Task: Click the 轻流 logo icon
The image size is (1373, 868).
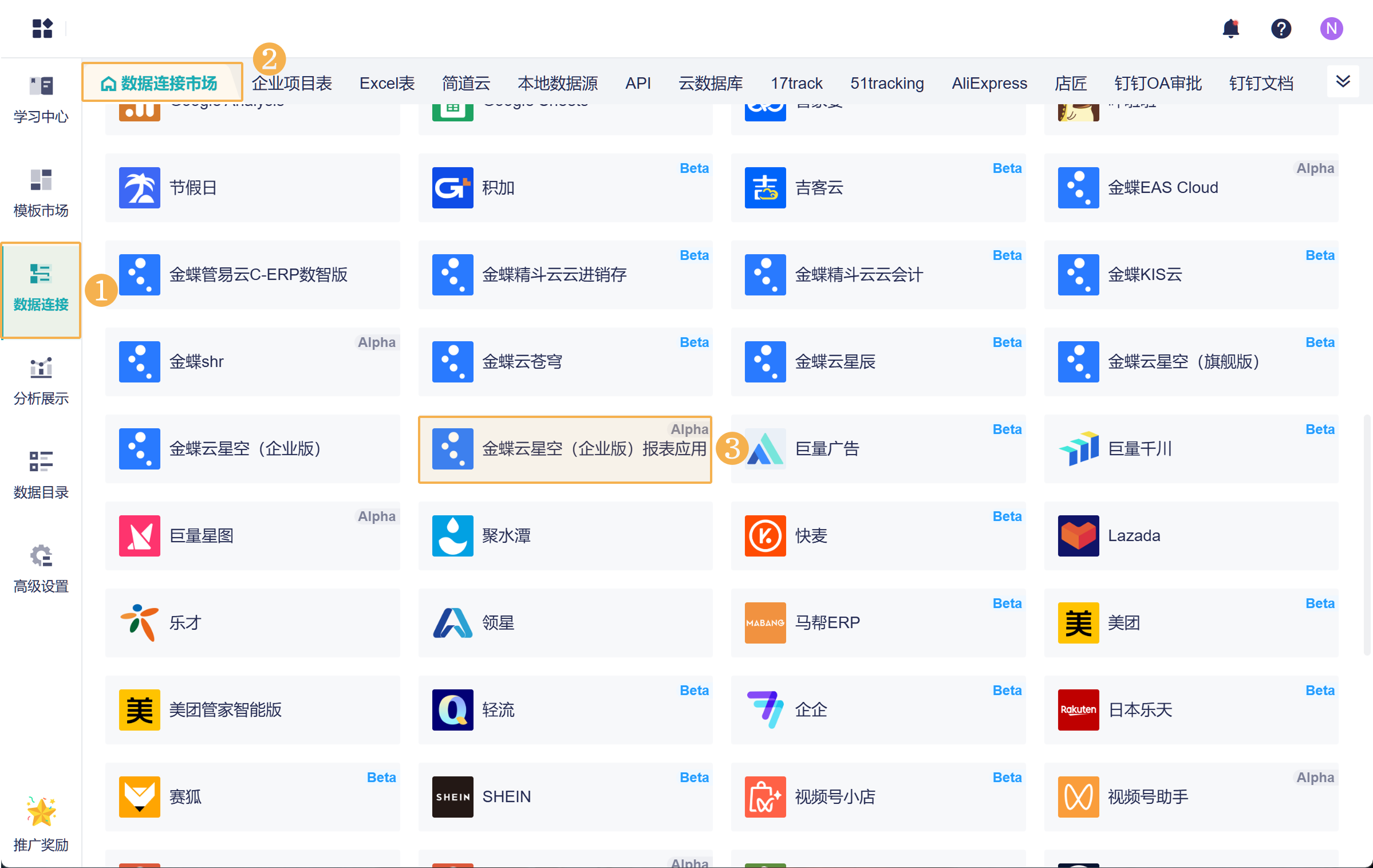Action: click(453, 710)
